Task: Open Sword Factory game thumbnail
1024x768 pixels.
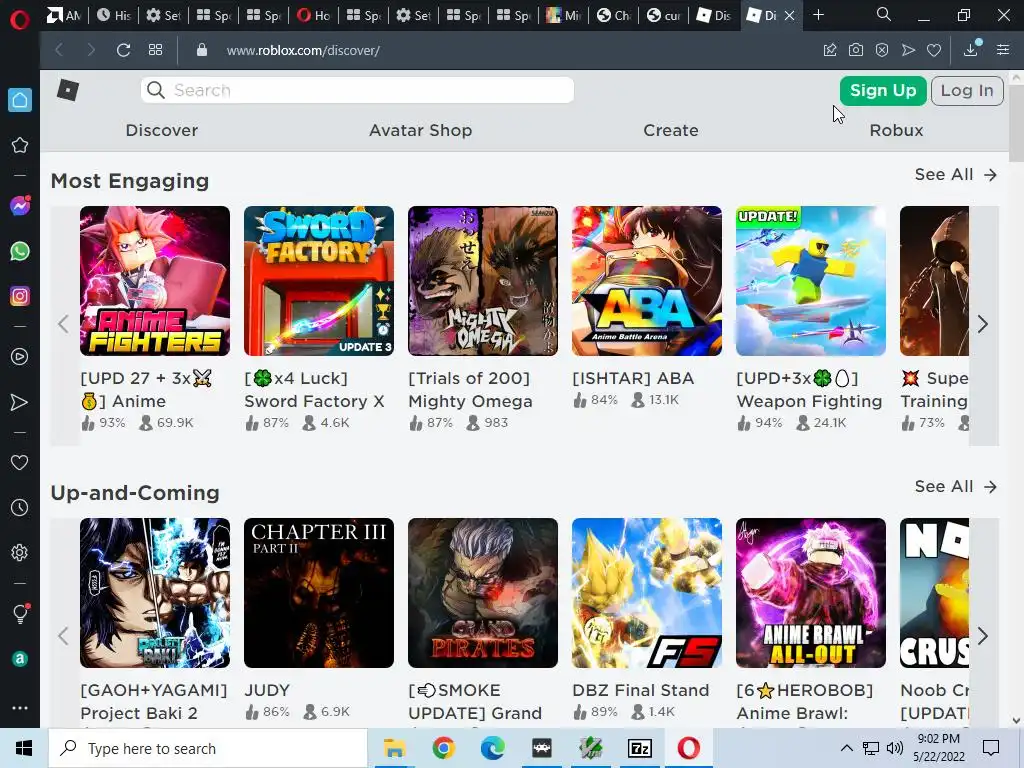Action: click(319, 281)
